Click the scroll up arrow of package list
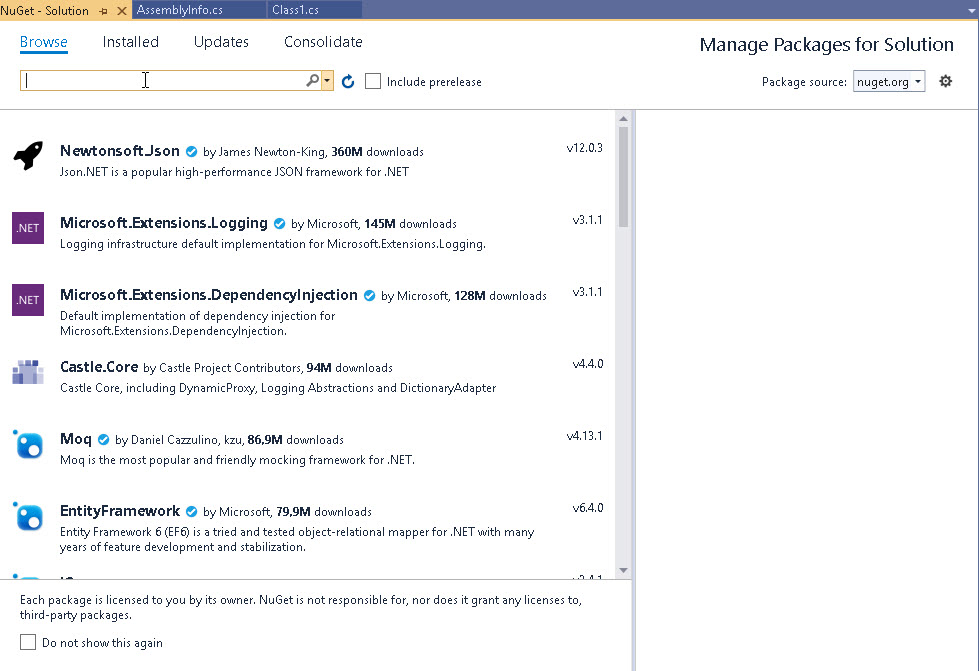Image resolution: width=979 pixels, height=671 pixels. point(623,119)
